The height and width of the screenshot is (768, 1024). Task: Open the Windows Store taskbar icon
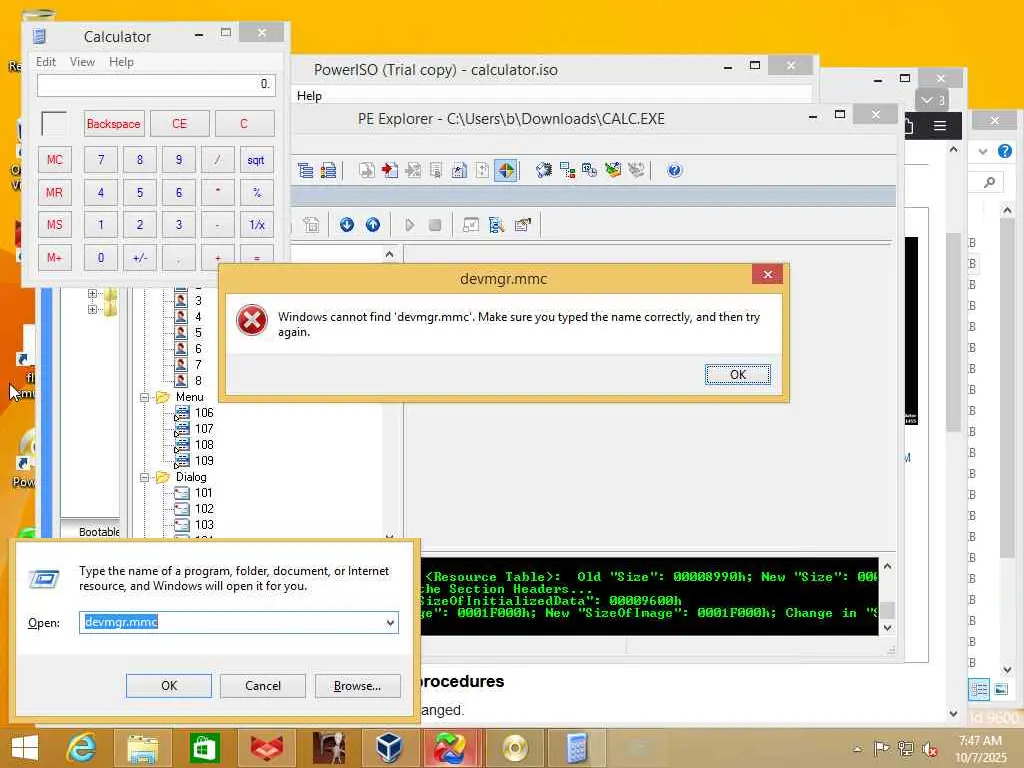point(204,748)
